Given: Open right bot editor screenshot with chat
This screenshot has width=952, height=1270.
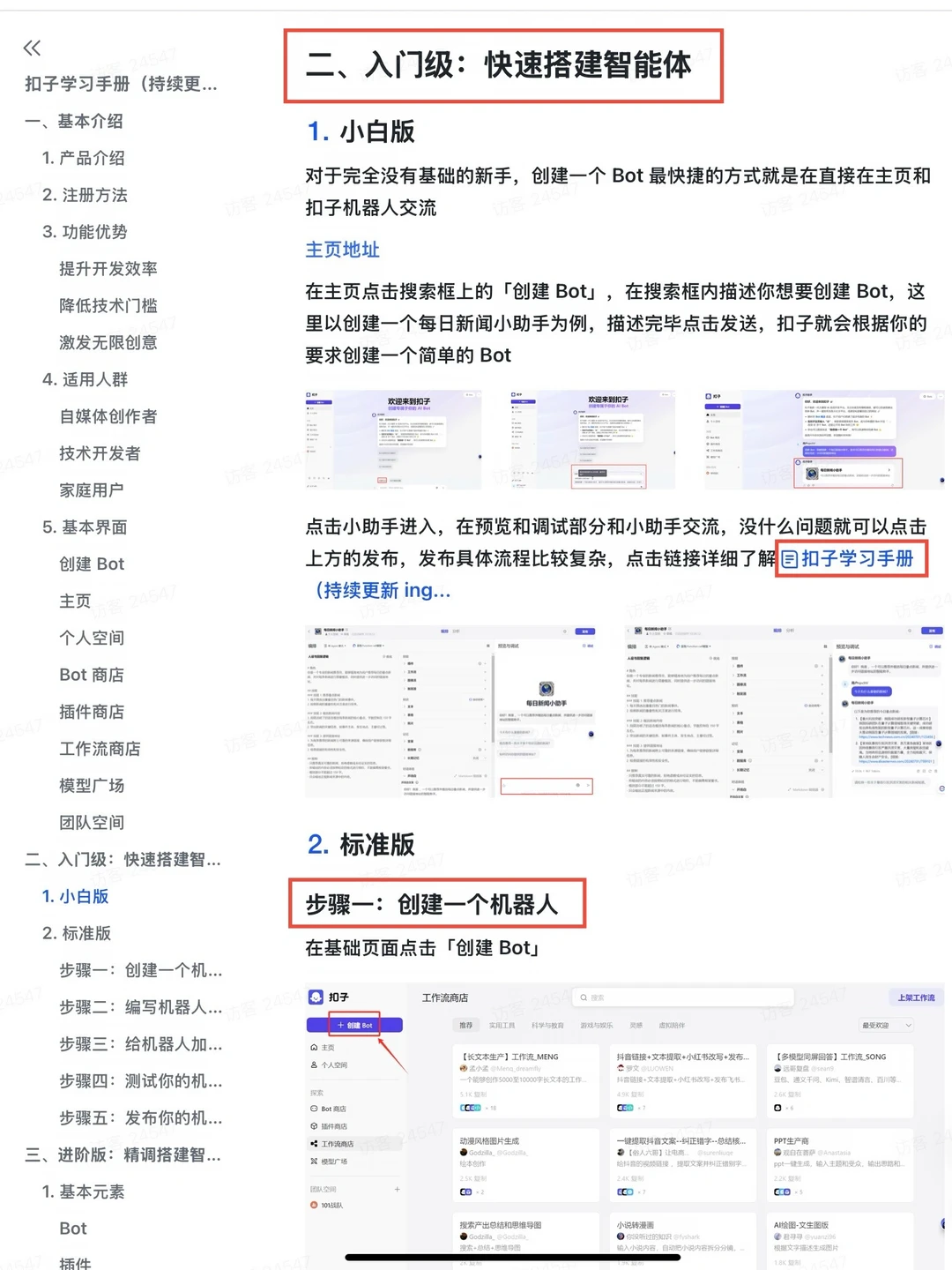Looking at the screenshot, I should tap(785, 712).
